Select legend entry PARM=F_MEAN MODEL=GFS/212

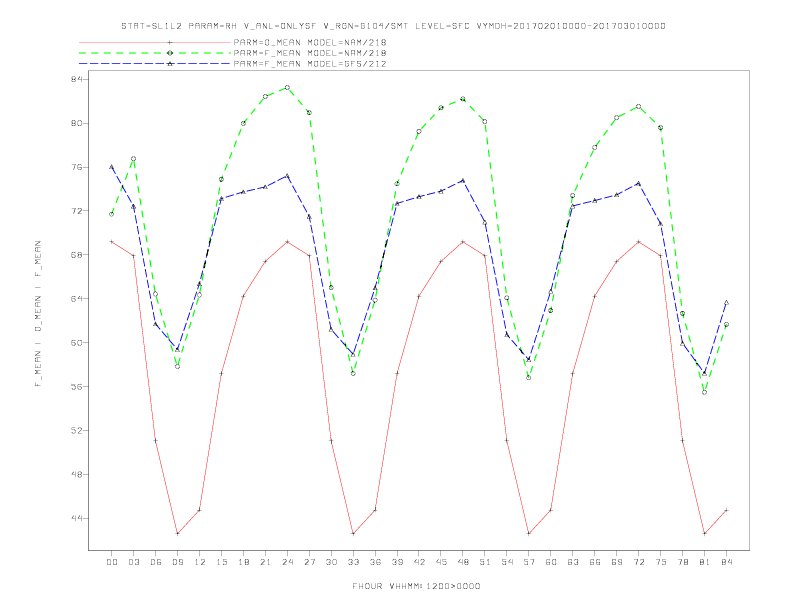click(310, 64)
